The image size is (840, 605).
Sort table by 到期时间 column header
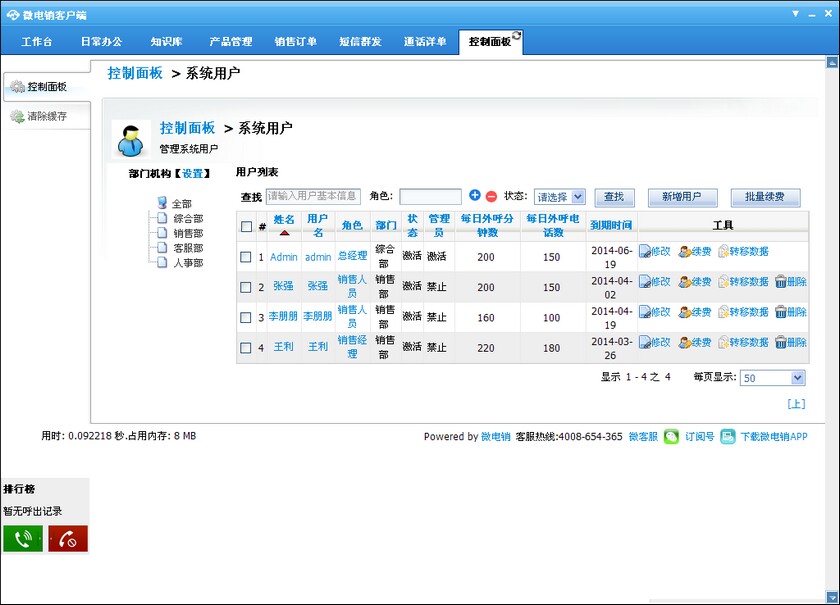tap(611, 226)
